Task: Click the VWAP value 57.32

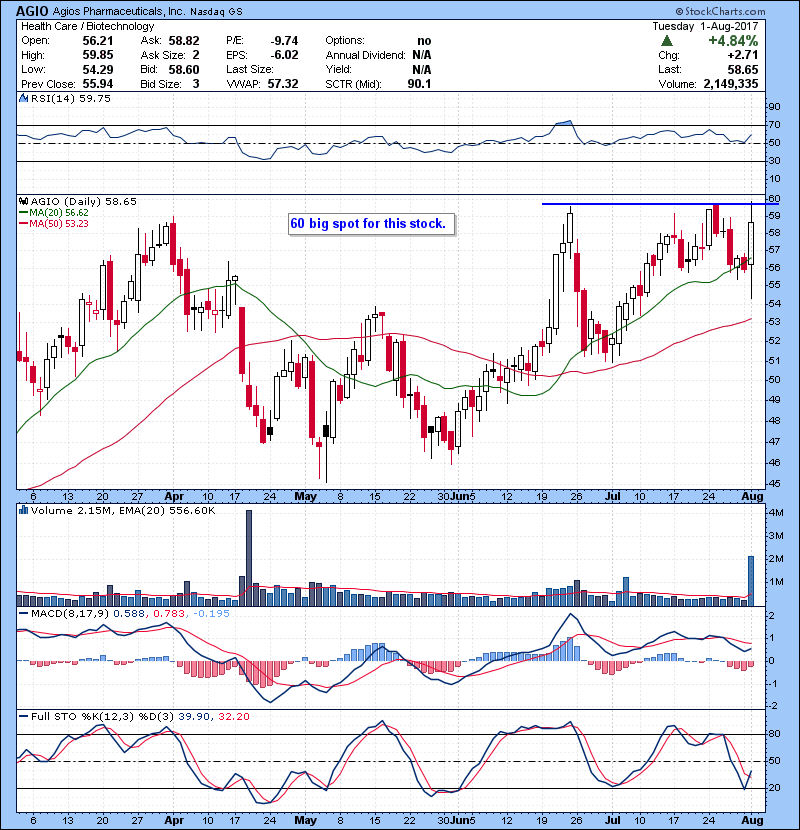Action: (x=283, y=84)
